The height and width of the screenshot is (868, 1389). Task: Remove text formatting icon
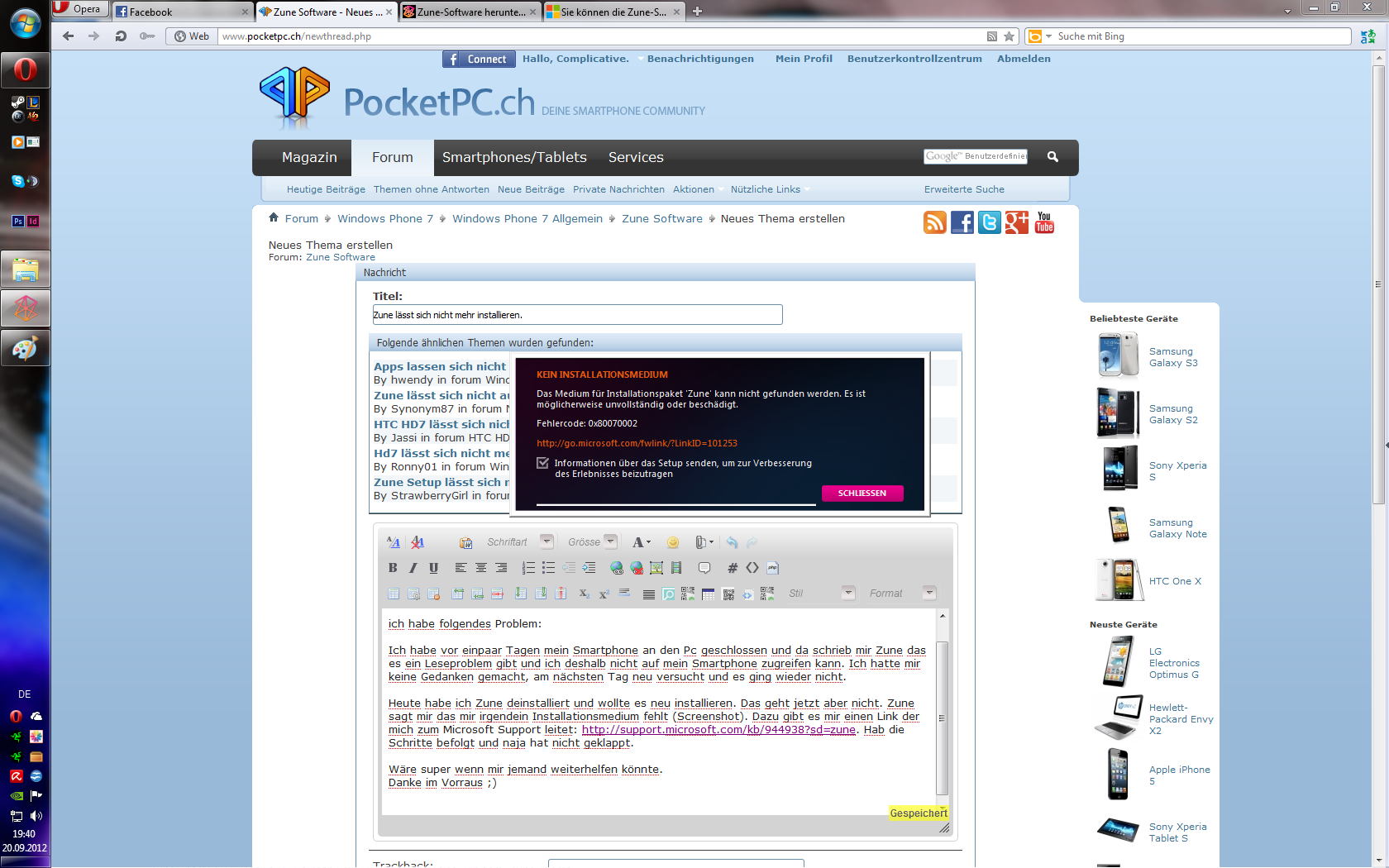coord(418,542)
